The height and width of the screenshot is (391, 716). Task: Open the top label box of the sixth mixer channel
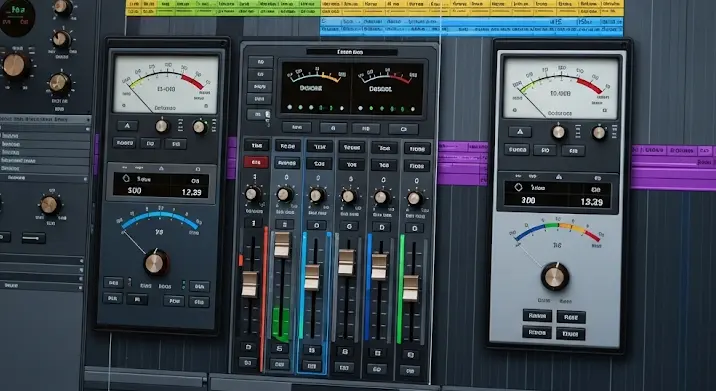[x=417, y=148]
